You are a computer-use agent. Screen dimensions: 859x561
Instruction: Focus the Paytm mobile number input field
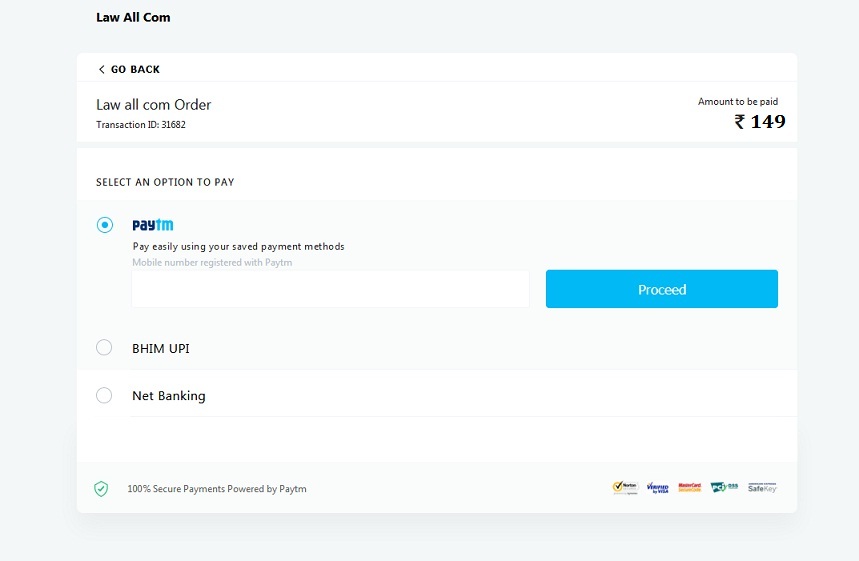330,289
